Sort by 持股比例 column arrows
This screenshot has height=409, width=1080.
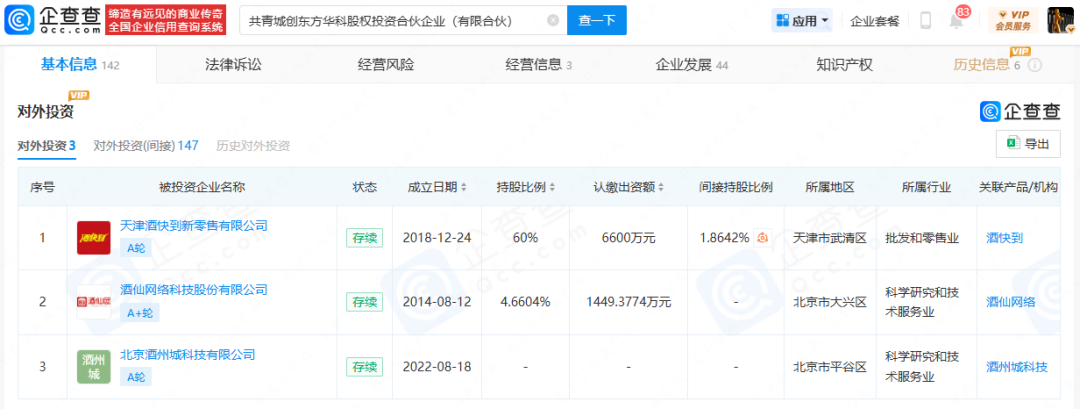pos(552,187)
